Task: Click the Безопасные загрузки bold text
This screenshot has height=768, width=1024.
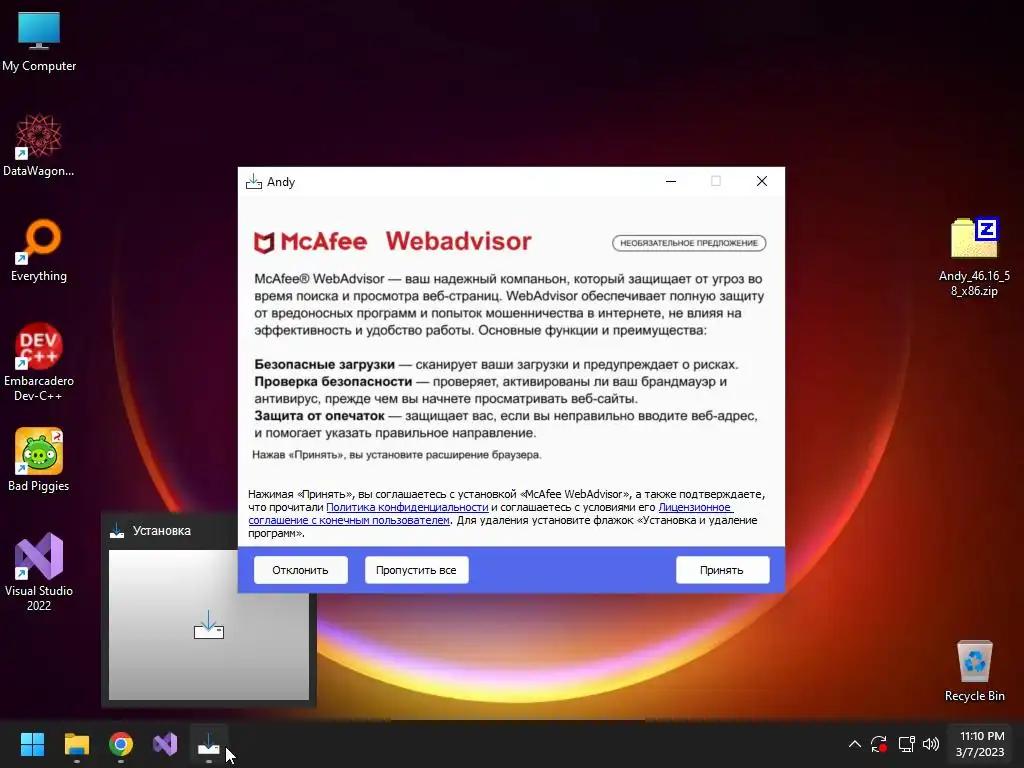Action: click(325, 364)
